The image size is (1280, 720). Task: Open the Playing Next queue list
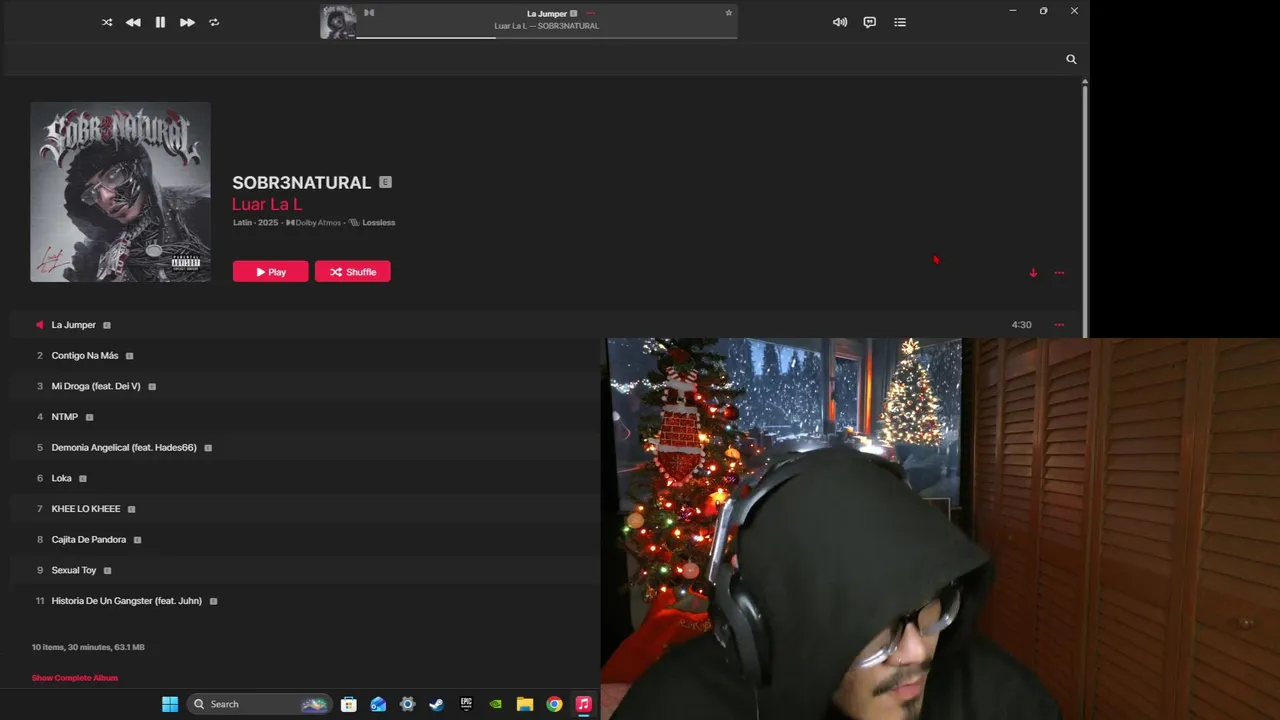[900, 22]
